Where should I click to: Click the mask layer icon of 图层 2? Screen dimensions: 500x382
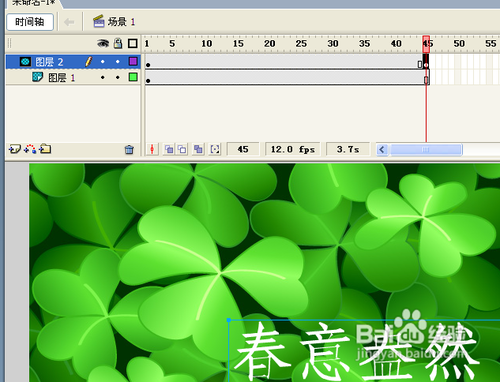click(x=25, y=62)
